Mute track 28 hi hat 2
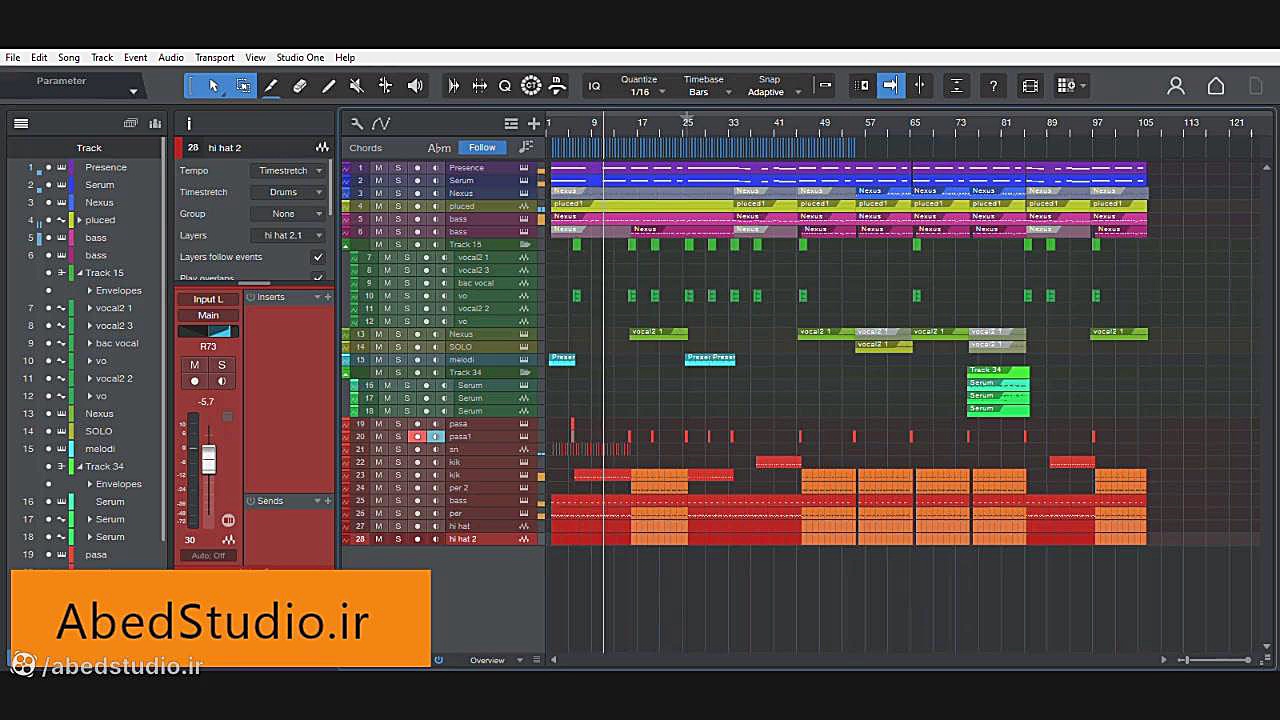The width and height of the screenshot is (1280, 720). click(379, 539)
